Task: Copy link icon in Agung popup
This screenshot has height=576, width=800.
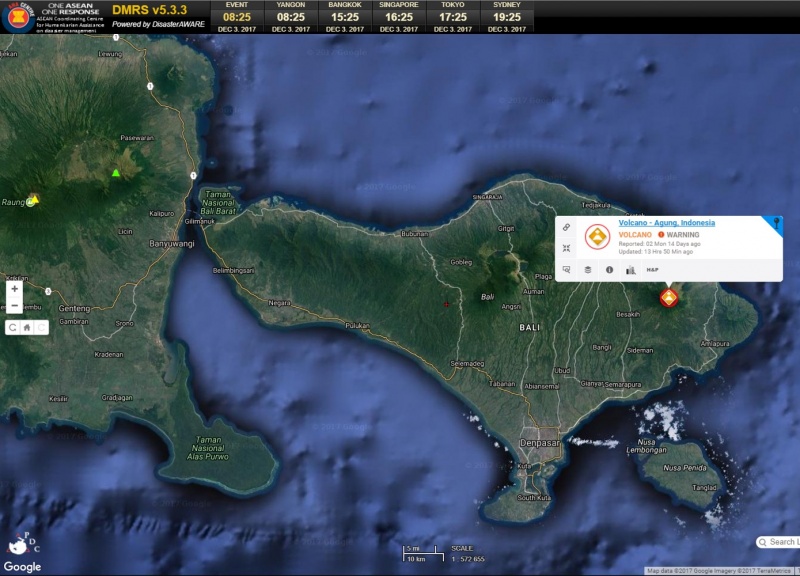Action: [566, 227]
